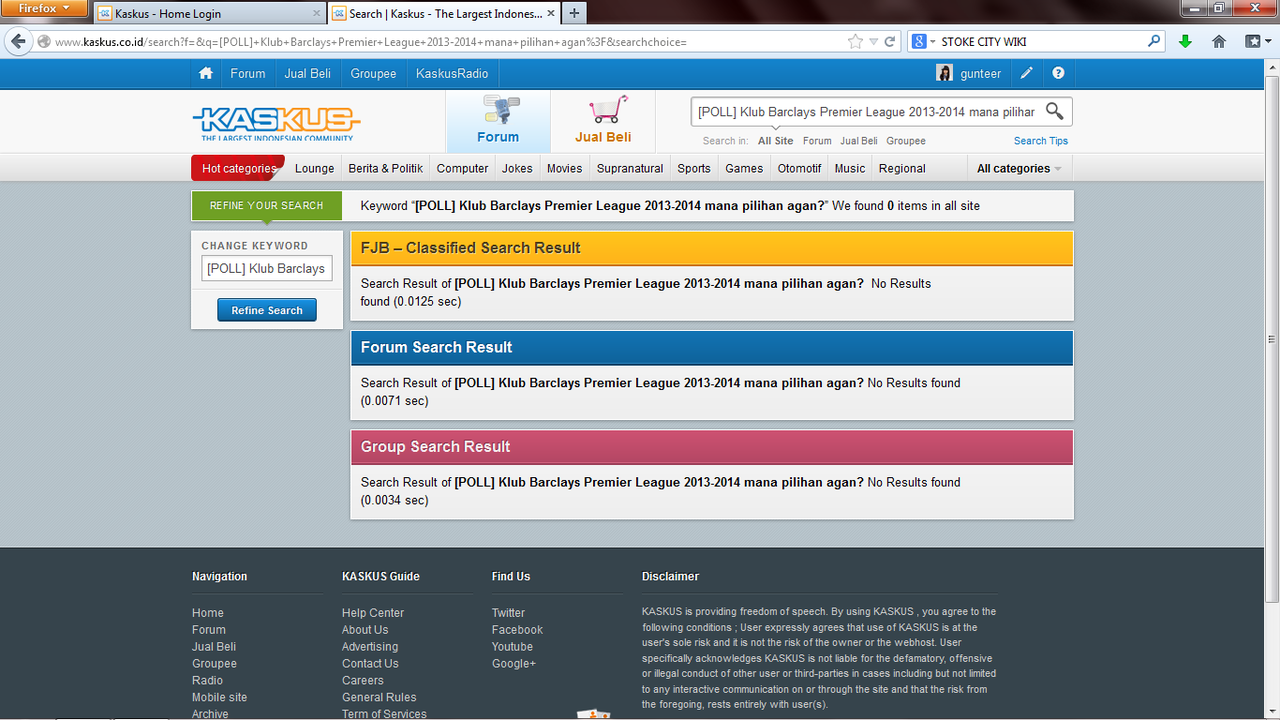1280x720 pixels.
Task: Switch to Kaskus - Home Login tab
Action: click(x=210, y=14)
